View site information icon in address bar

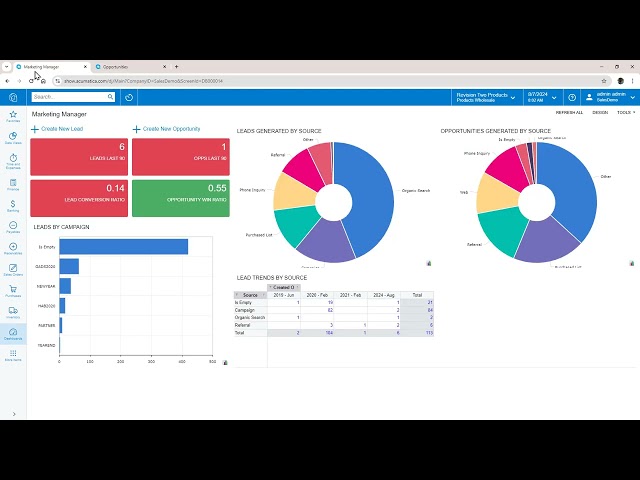click(58, 81)
